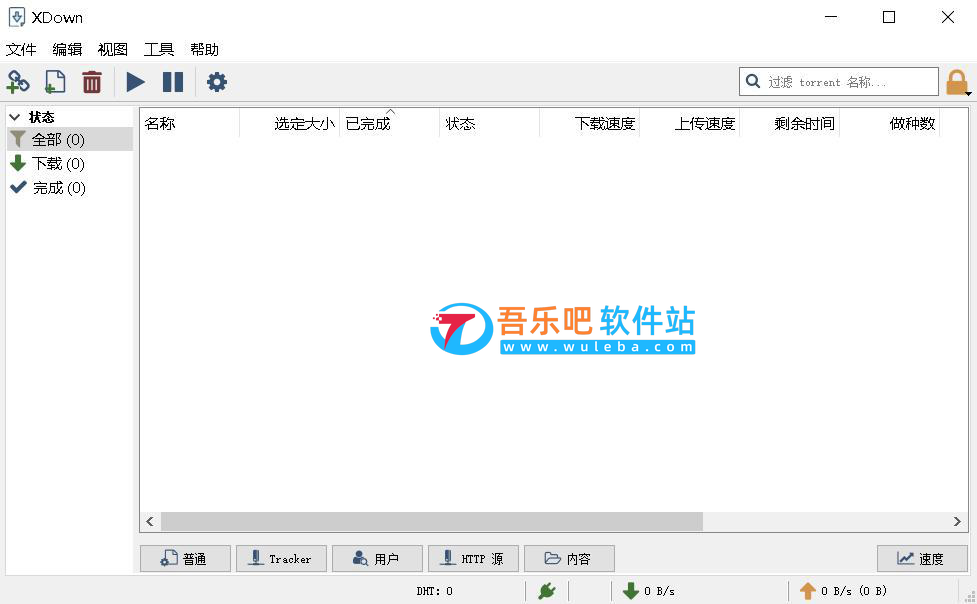Click the horizontal scrollbar thumb
Image resolution: width=977 pixels, height=604 pixels.
(x=432, y=522)
